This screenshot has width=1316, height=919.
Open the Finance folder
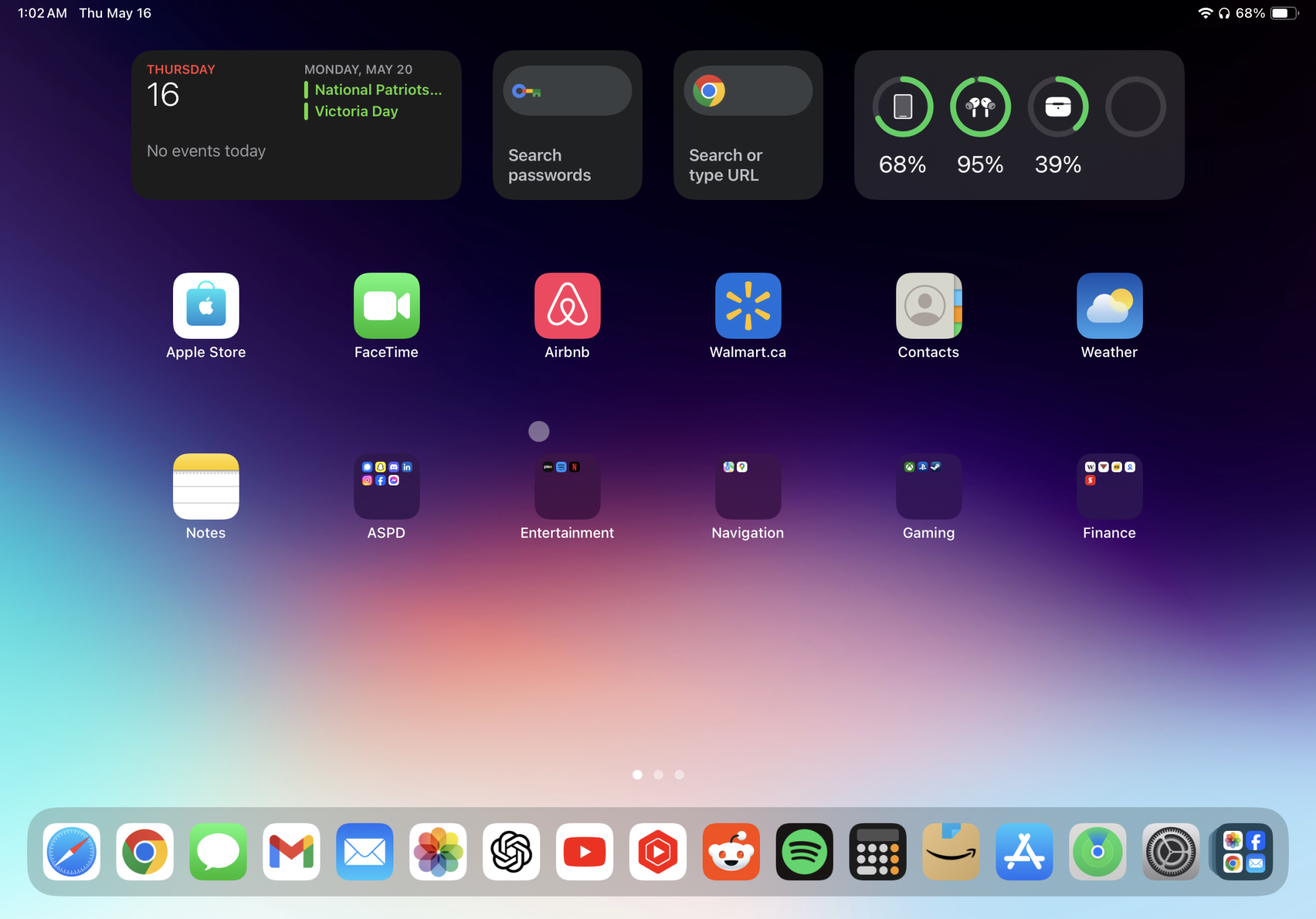coord(1109,487)
